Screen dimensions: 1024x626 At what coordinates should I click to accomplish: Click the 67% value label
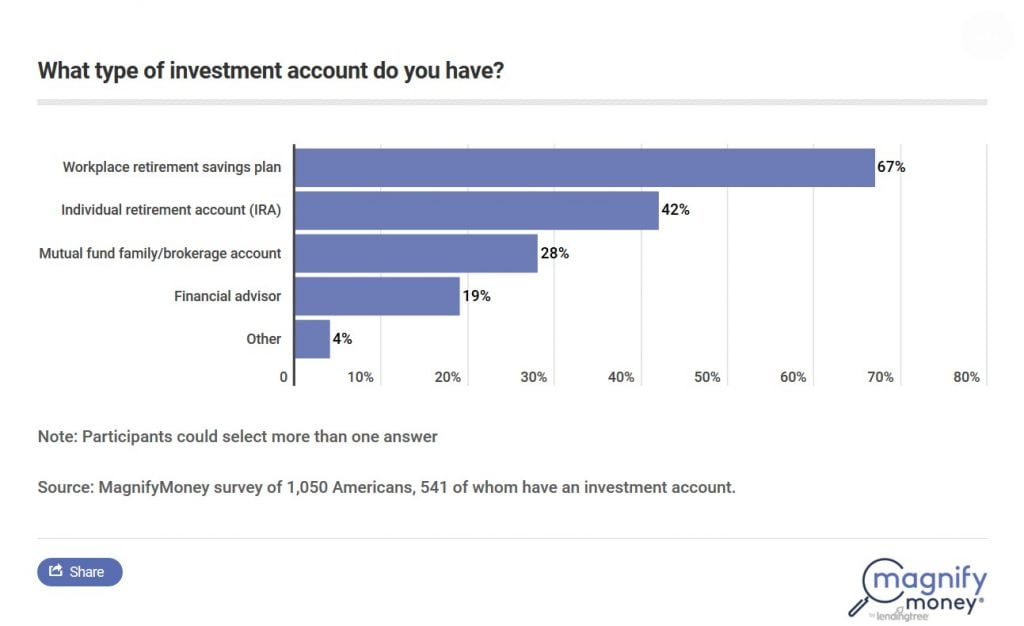[x=891, y=167]
